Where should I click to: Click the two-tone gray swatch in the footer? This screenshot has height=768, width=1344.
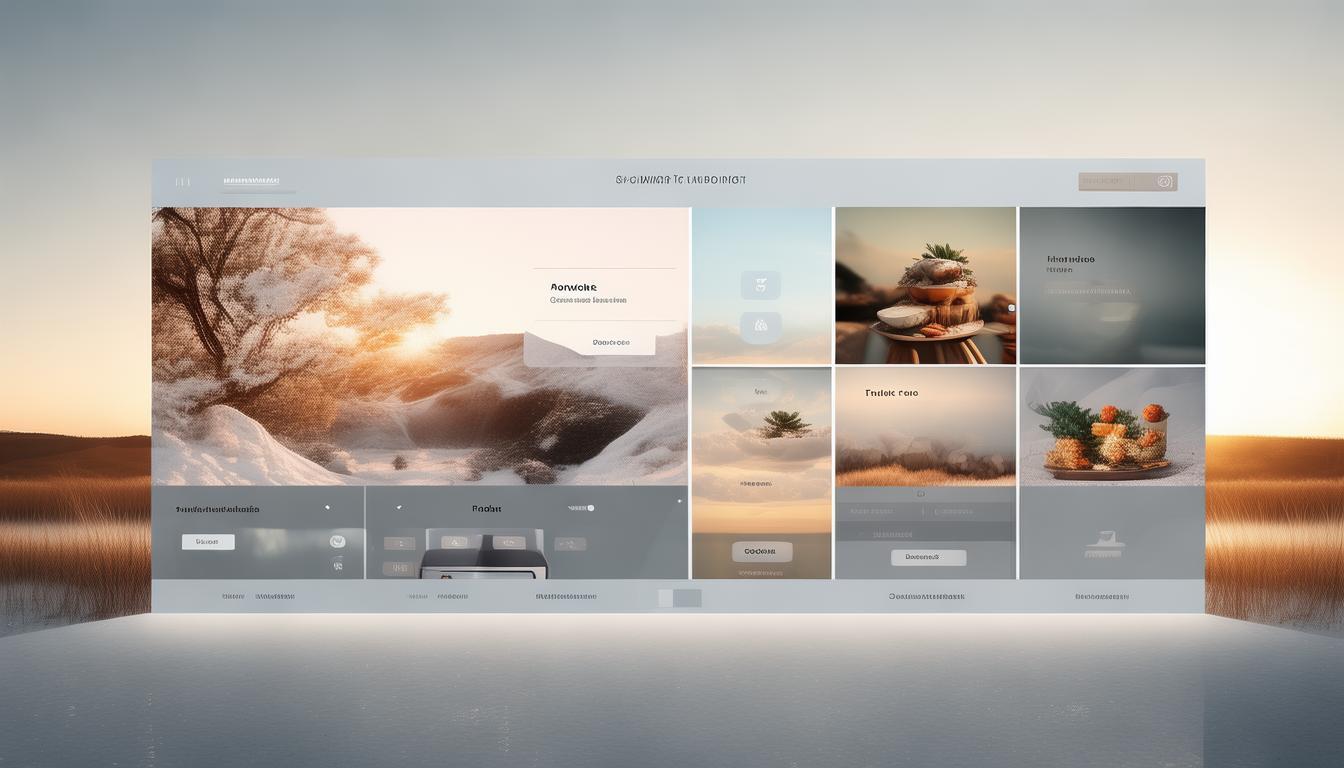[x=680, y=598]
